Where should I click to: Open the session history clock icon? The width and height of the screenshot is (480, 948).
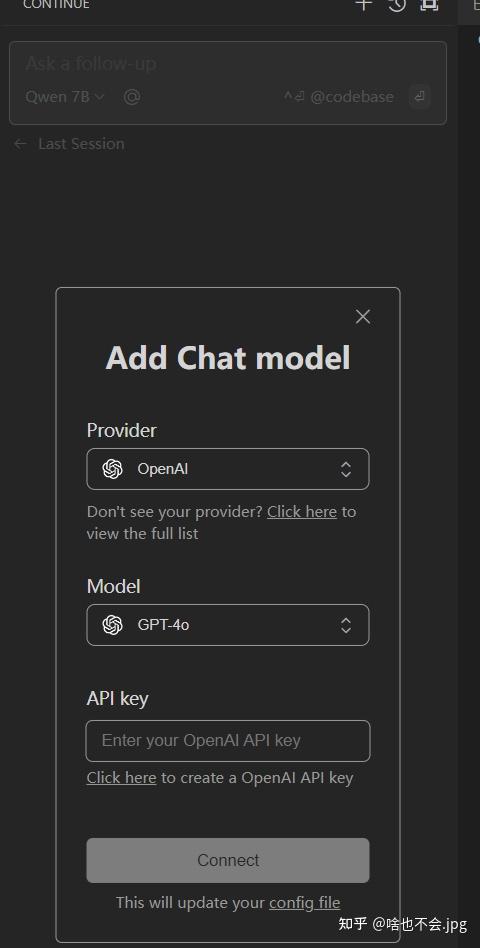(397, 4)
